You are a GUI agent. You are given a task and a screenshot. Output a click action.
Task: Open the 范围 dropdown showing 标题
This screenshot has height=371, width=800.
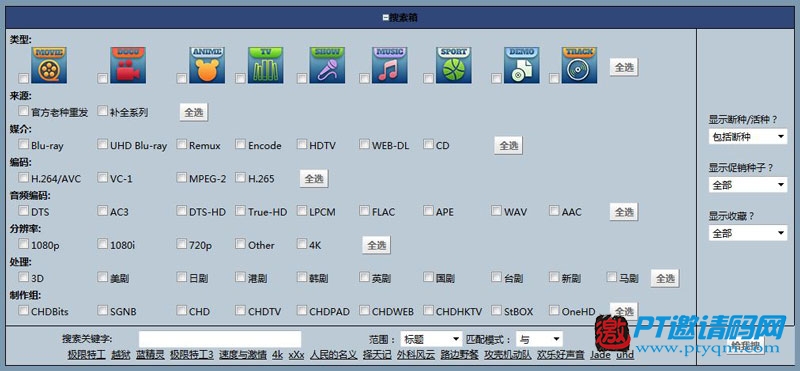click(431, 339)
